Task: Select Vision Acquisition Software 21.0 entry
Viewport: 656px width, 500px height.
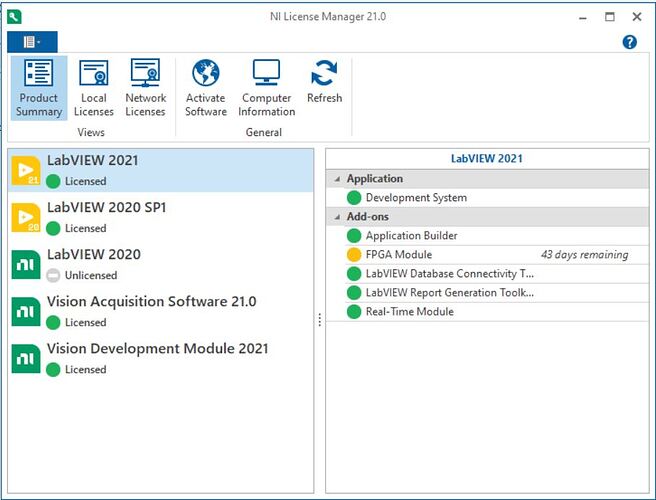Action: 161,312
